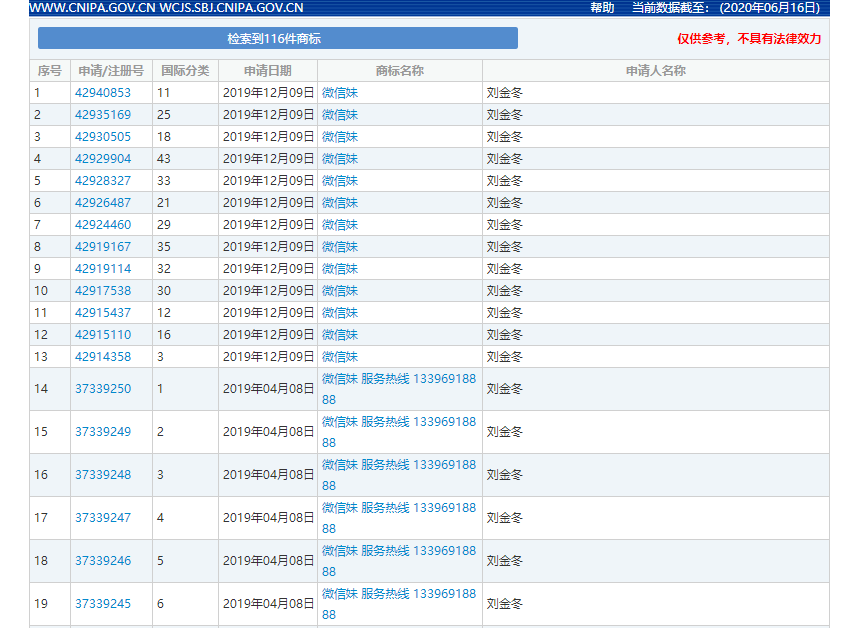Viewport: 850px width, 628px height.
Task: Open application number 42919167
Action: click(x=103, y=247)
